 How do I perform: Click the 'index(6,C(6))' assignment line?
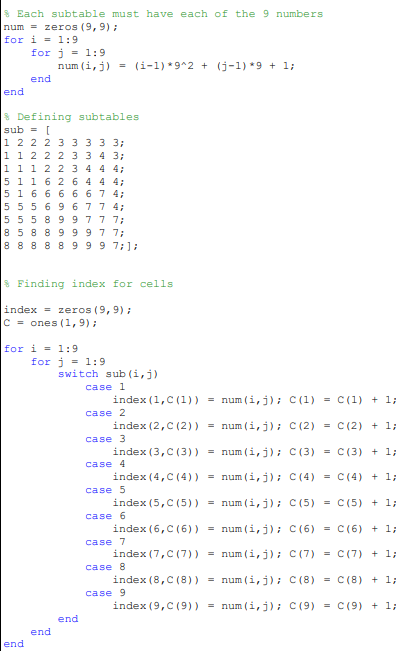(255, 529)
